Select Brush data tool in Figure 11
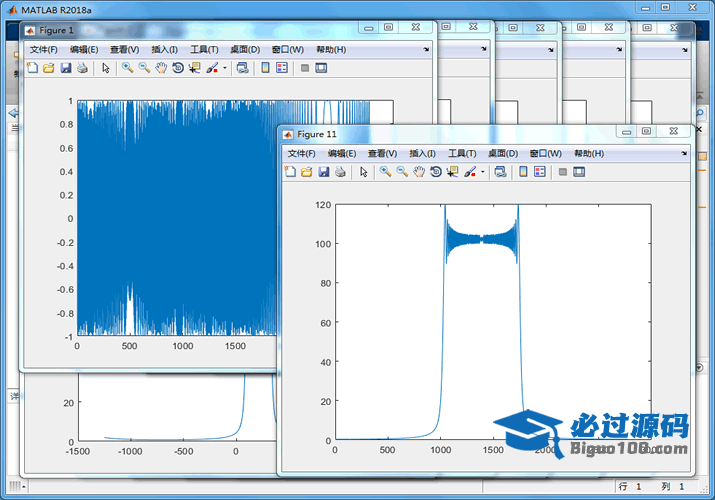Image resolution: width=715 pixels, height=500 pixels. (x=470, y=172)
